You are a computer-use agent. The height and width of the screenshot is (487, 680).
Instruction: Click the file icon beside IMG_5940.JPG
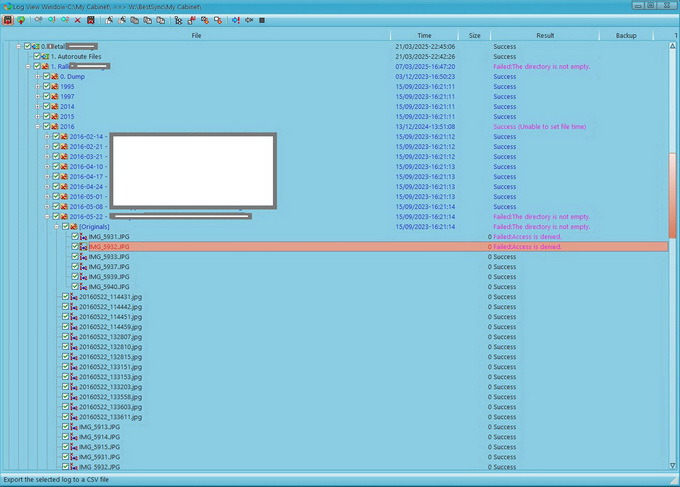83,287
